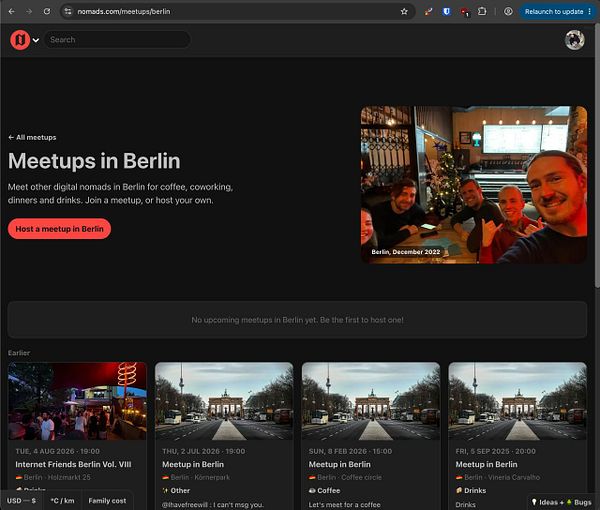Click Host a meetup in Berlin button
Viewport: 600px width, 510px height.
click(x=59, y=229)
